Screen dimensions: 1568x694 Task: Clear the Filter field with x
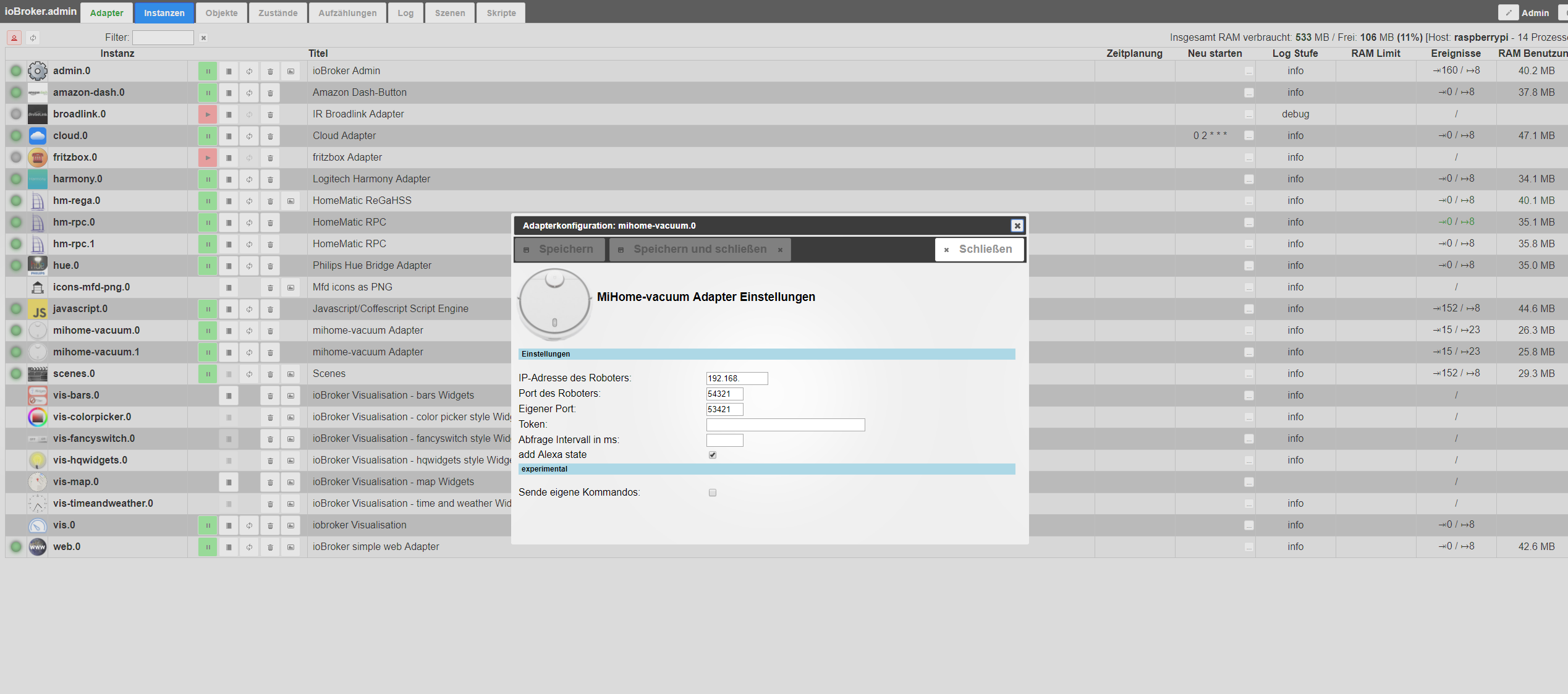pyautogui.click(x=203, y=38)
